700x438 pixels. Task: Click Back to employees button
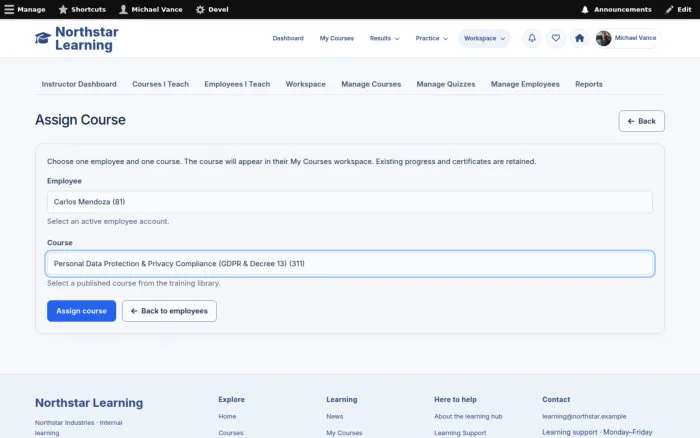[x=169, y=311]
